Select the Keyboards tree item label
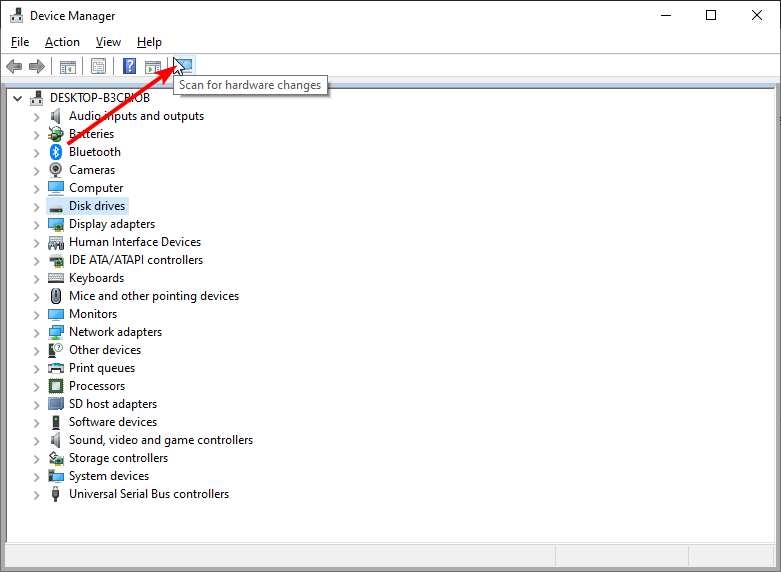781x572 pixels. tap(97, 278)
